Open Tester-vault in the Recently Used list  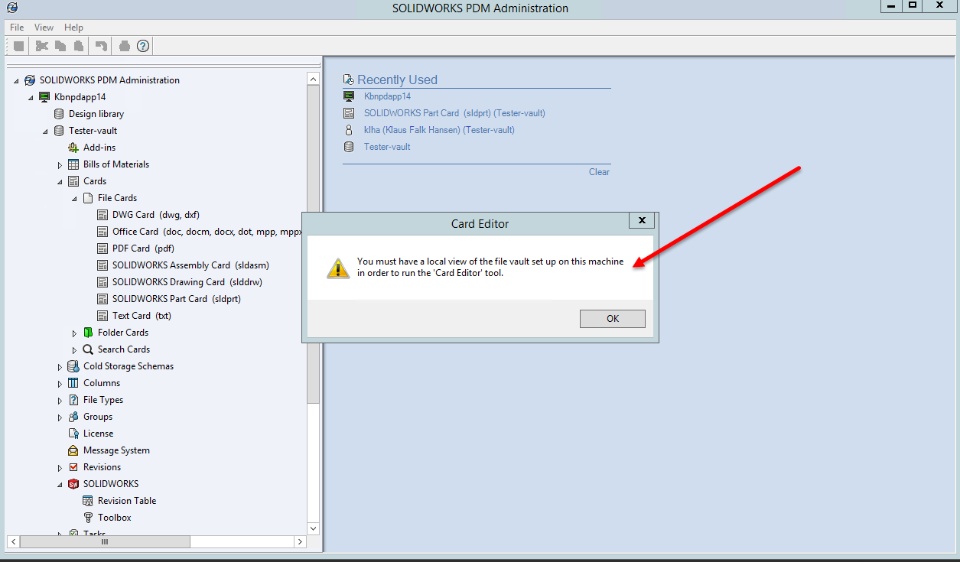387,147
